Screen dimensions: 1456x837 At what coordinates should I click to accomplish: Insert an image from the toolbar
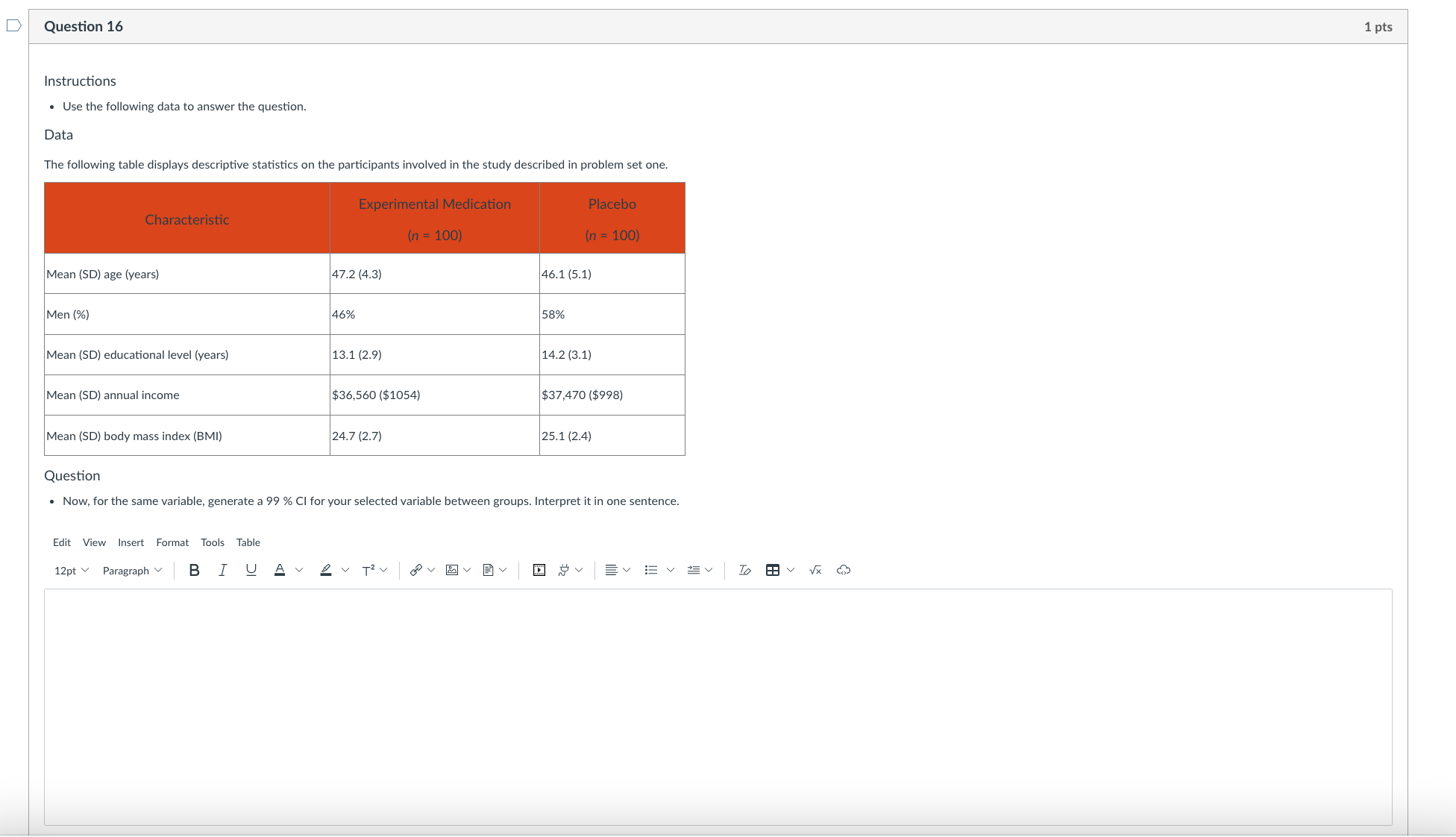pyautogui.click(x=451, y=570)
